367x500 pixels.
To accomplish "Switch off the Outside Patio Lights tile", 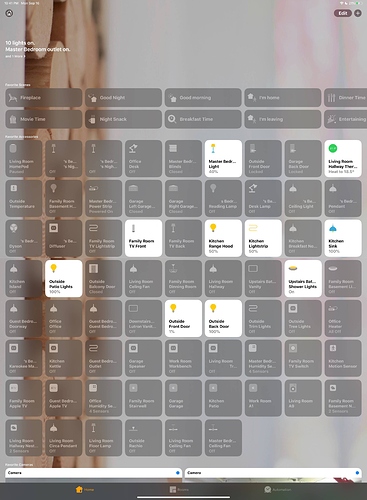I will (64, 279).
